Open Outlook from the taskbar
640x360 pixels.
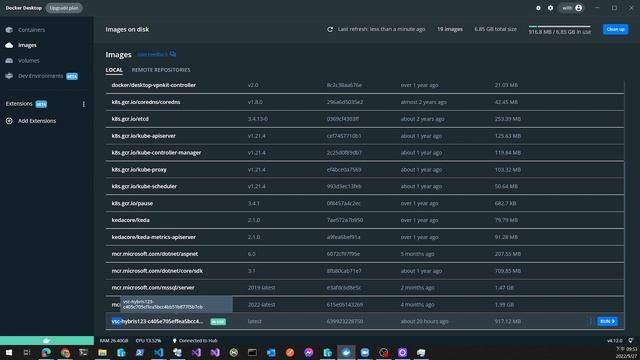[271, 352]
